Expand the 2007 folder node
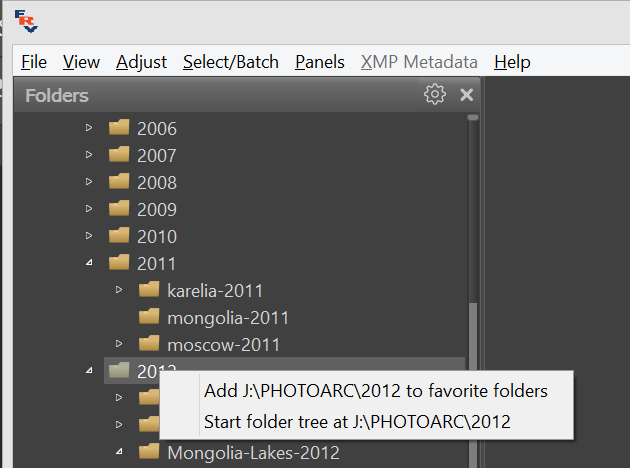The height and width of the screenshot is (468, 630). (89, 155)
